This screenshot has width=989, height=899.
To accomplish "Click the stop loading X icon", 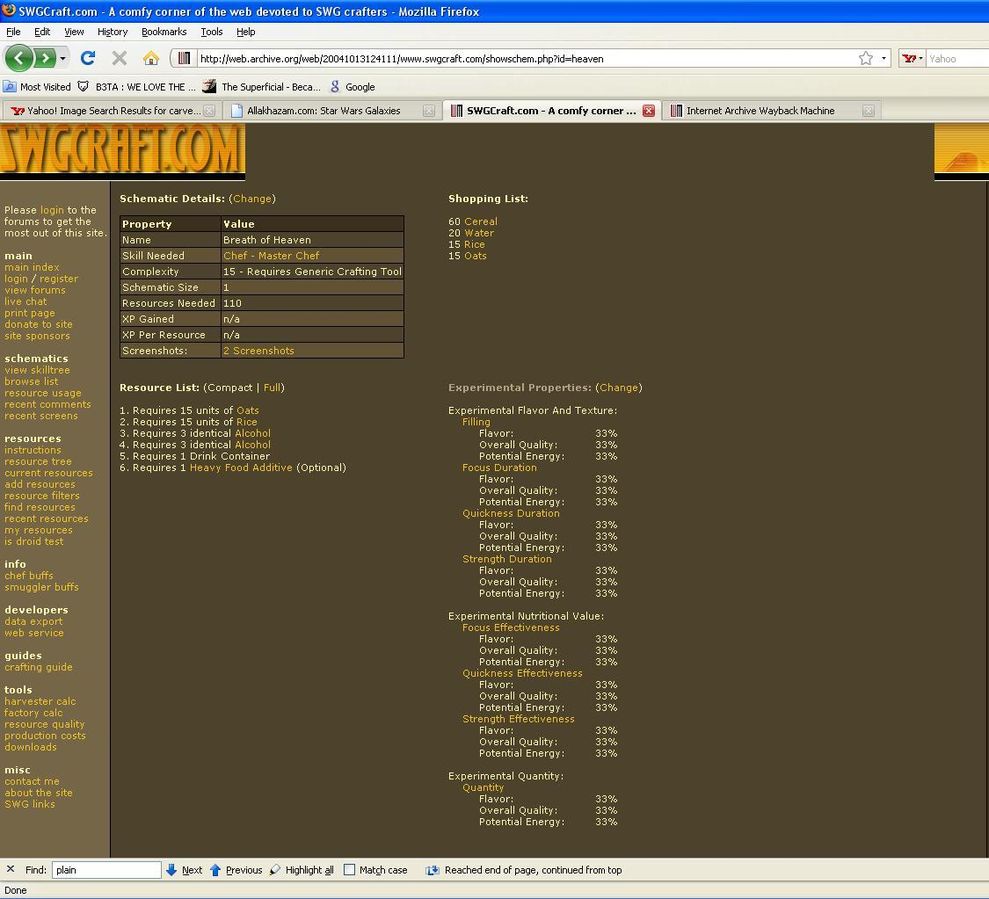I will tap(119, 58).
